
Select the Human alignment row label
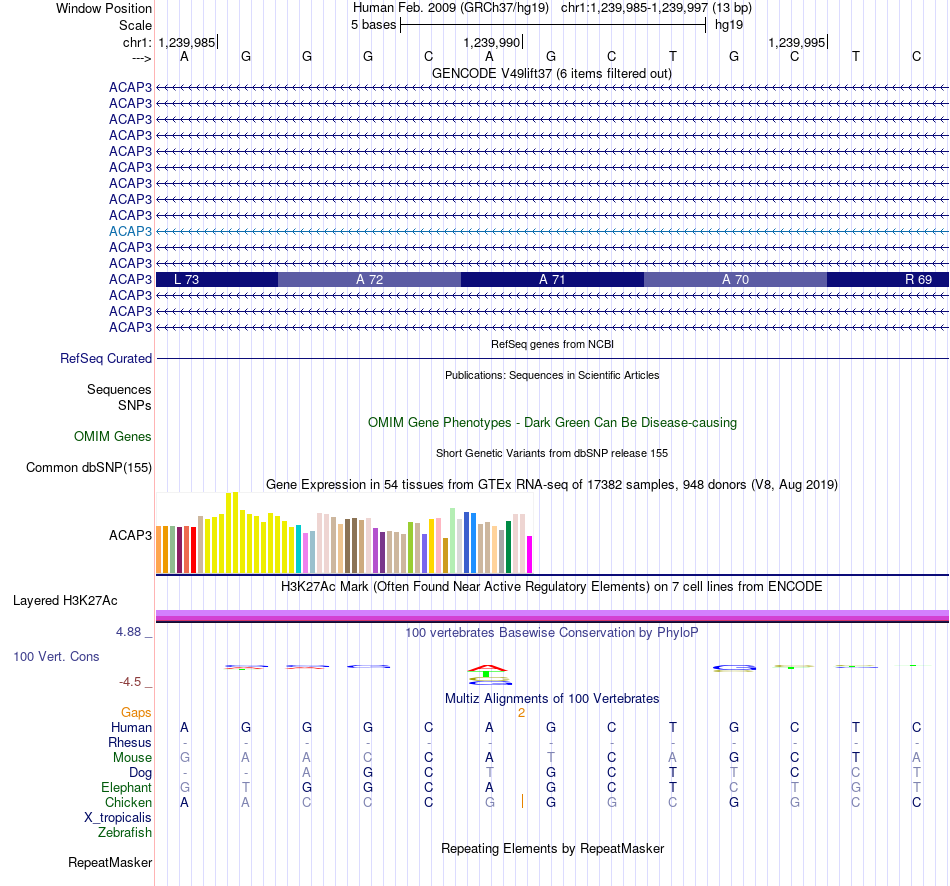[x=131, y=727]
